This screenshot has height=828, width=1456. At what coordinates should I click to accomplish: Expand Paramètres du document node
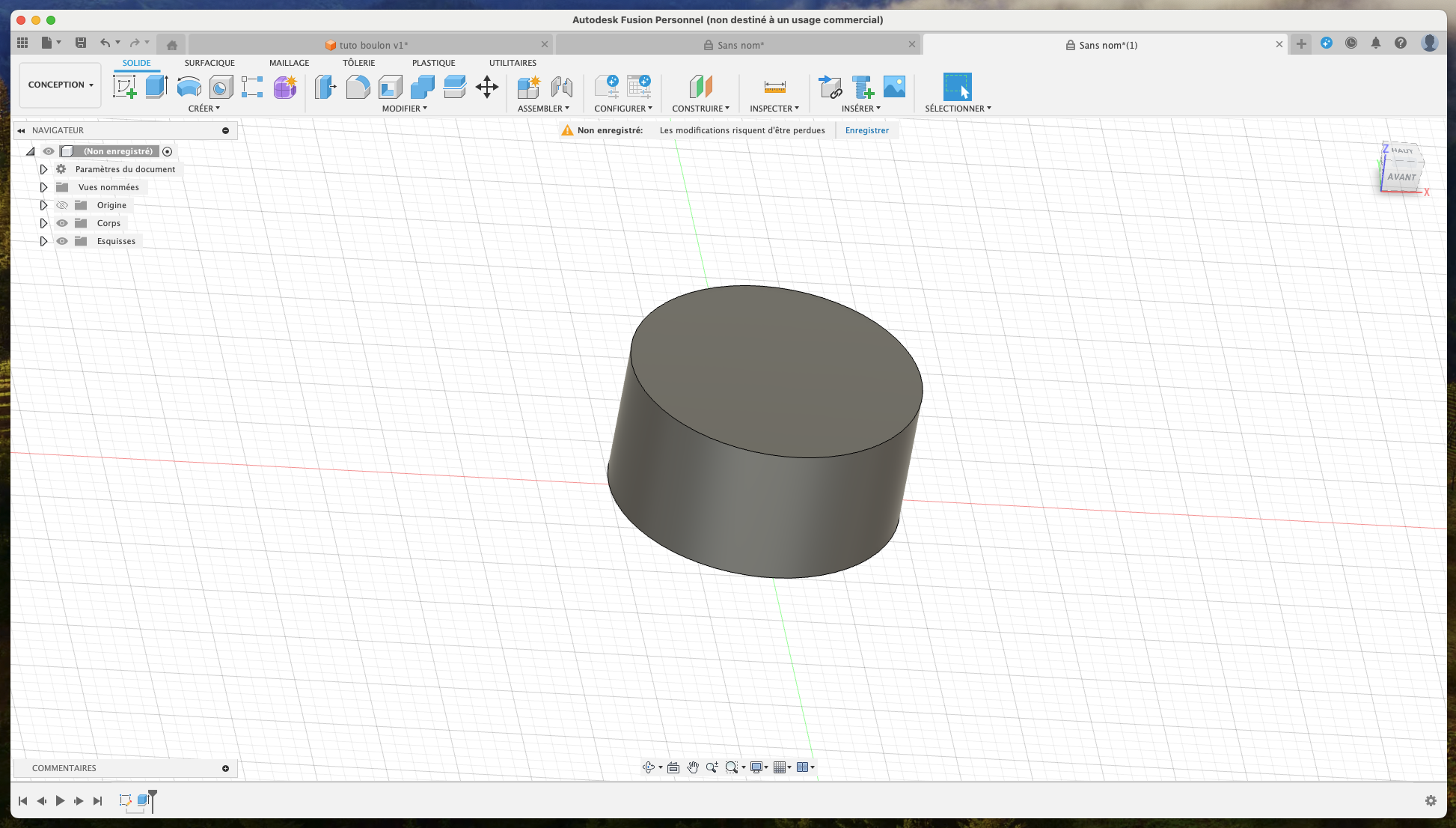click(x=43, y=169)
